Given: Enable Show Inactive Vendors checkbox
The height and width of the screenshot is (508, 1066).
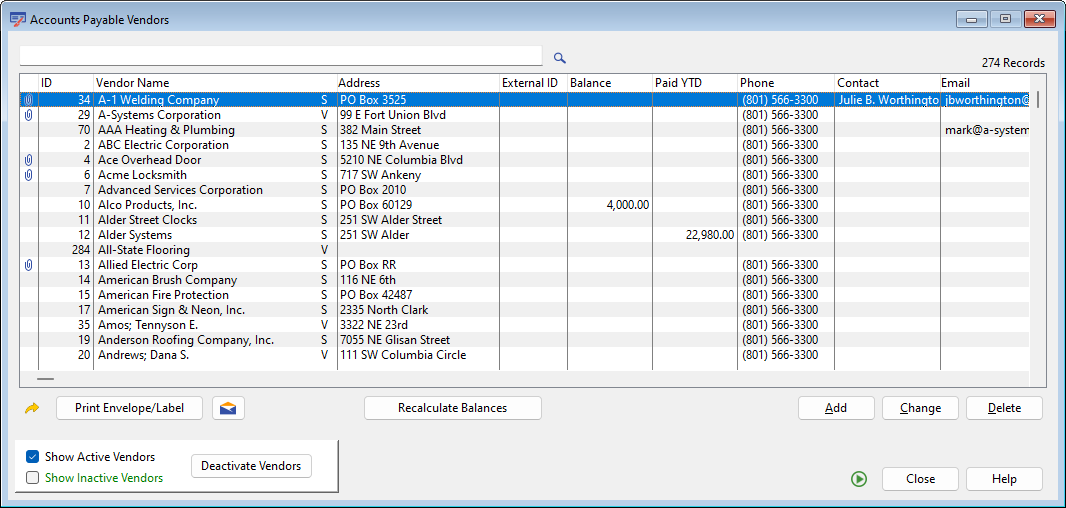Looking at the screenshot, I should coord(33,478).
